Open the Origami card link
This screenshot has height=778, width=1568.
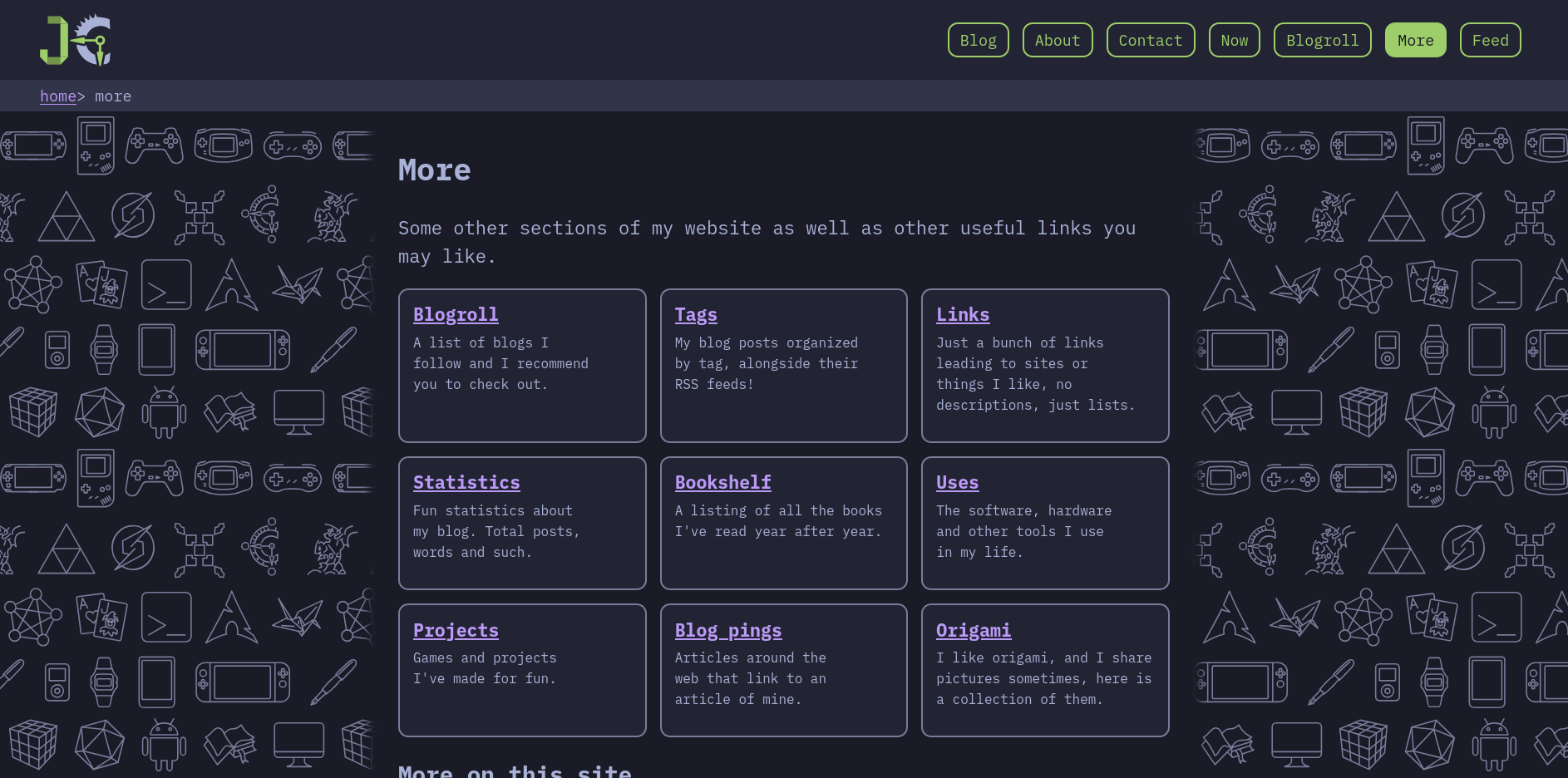click(974, 631)
